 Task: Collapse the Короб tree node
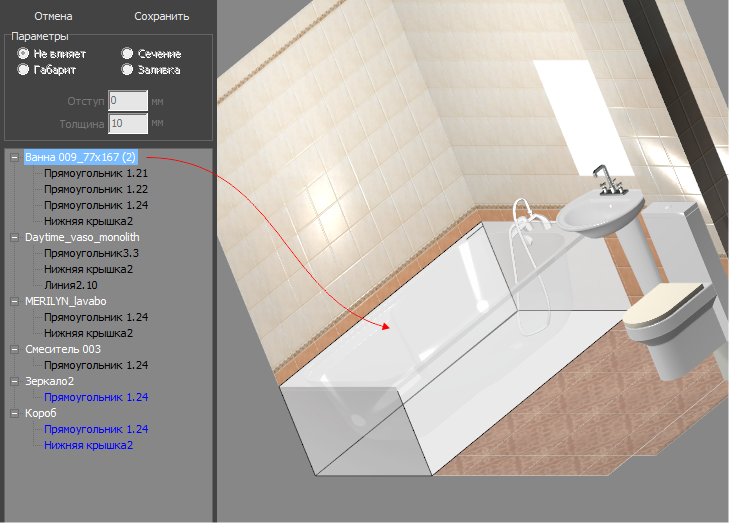(14, 413)
